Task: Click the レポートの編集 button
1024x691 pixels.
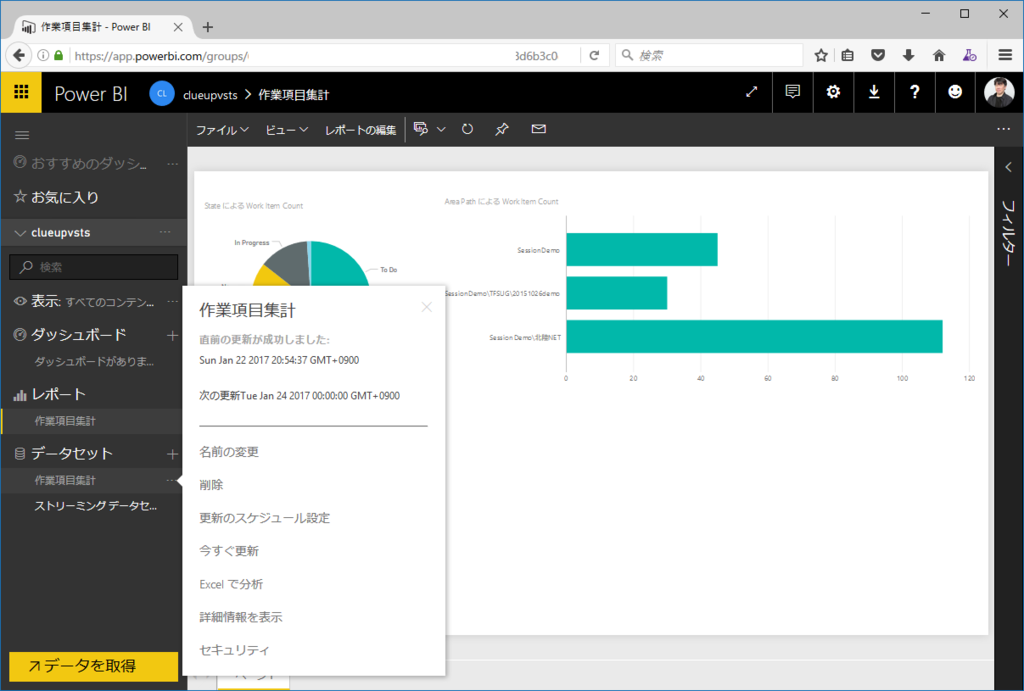Action: coord(360,130)
